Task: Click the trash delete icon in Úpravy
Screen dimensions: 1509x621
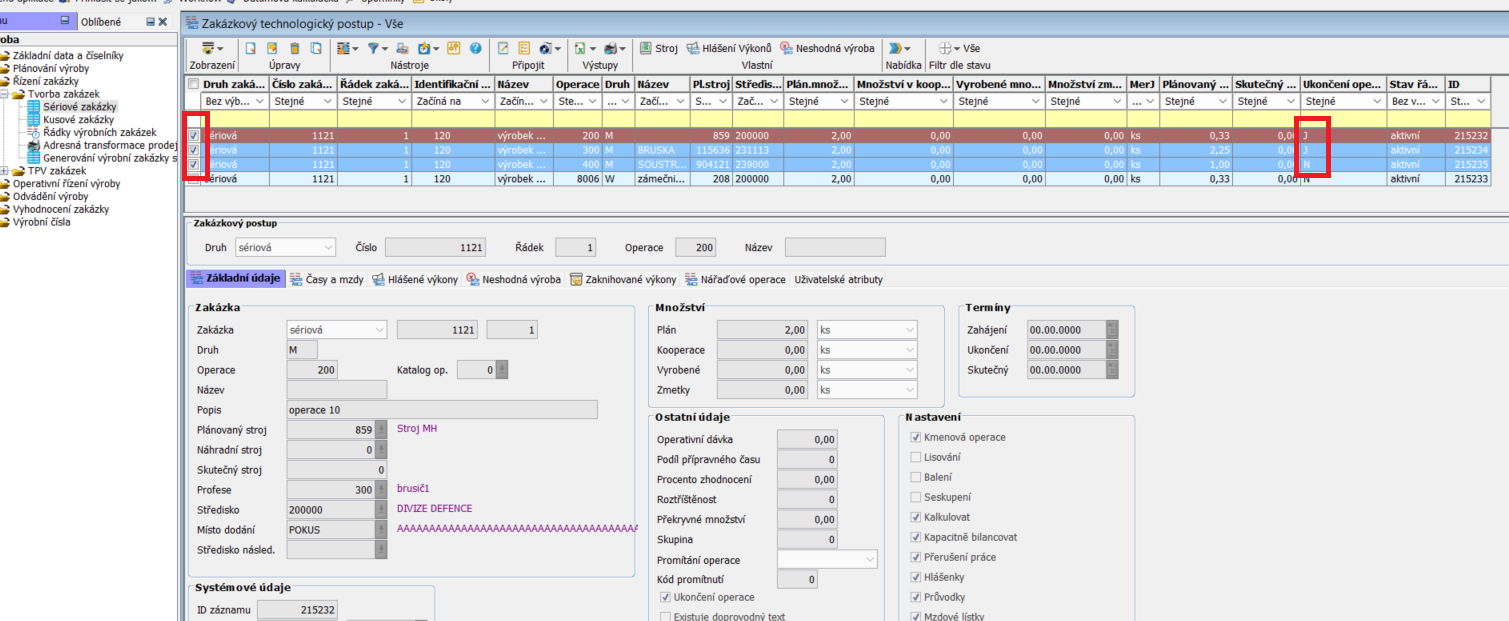Action: coord(294,48)
